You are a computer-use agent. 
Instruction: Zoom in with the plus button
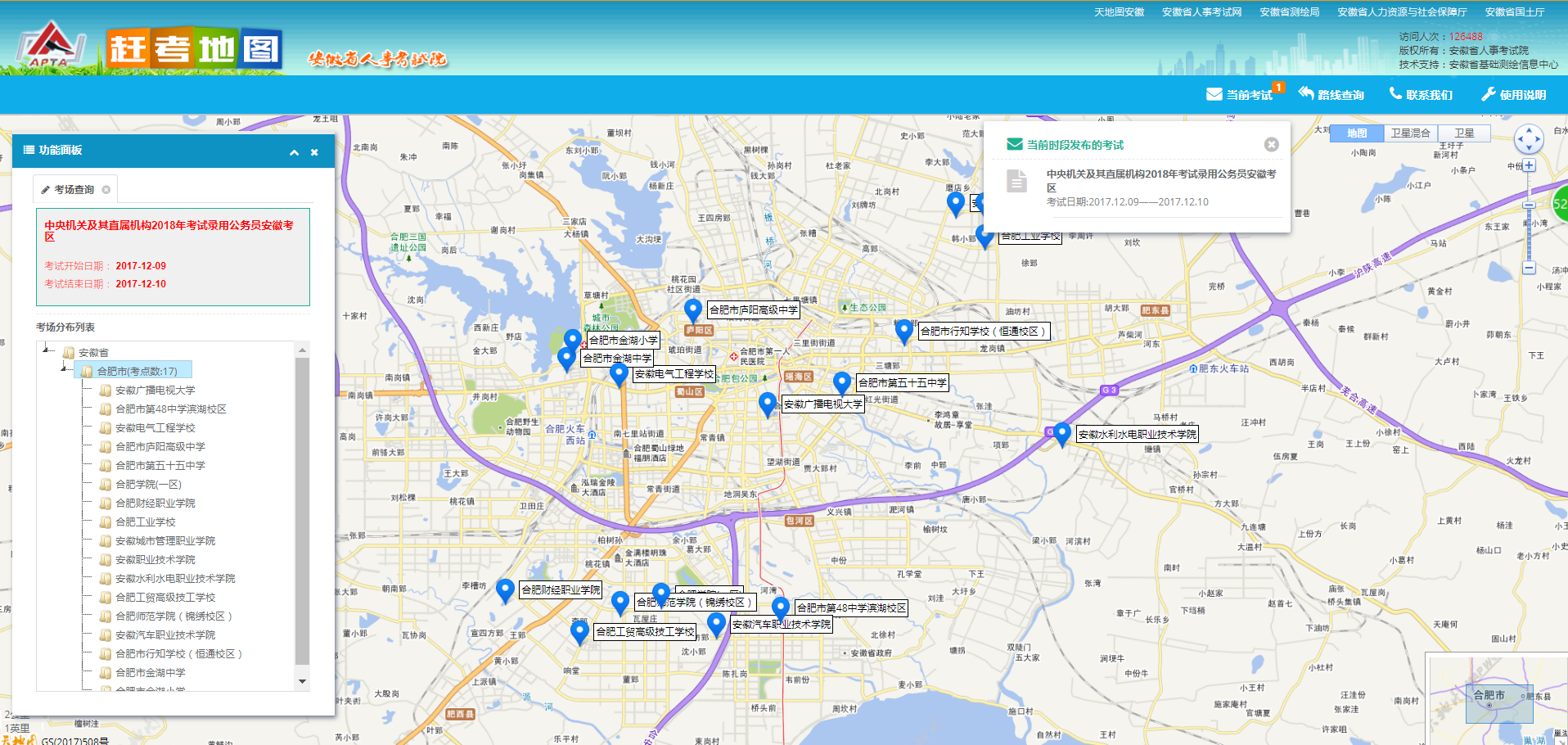[1529, 165]
